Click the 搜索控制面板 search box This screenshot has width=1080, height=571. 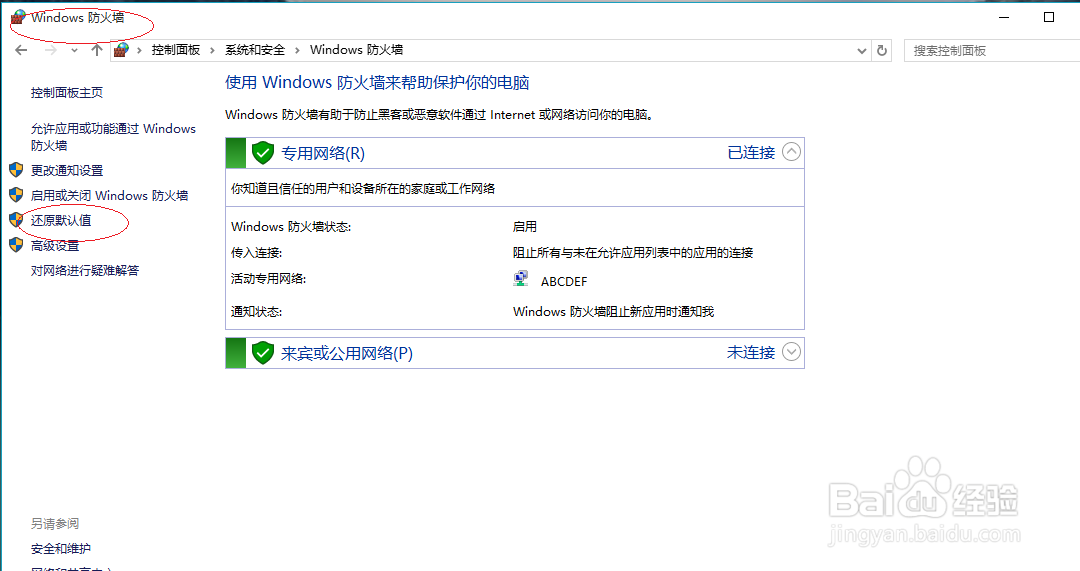click(x=992, y=50)
